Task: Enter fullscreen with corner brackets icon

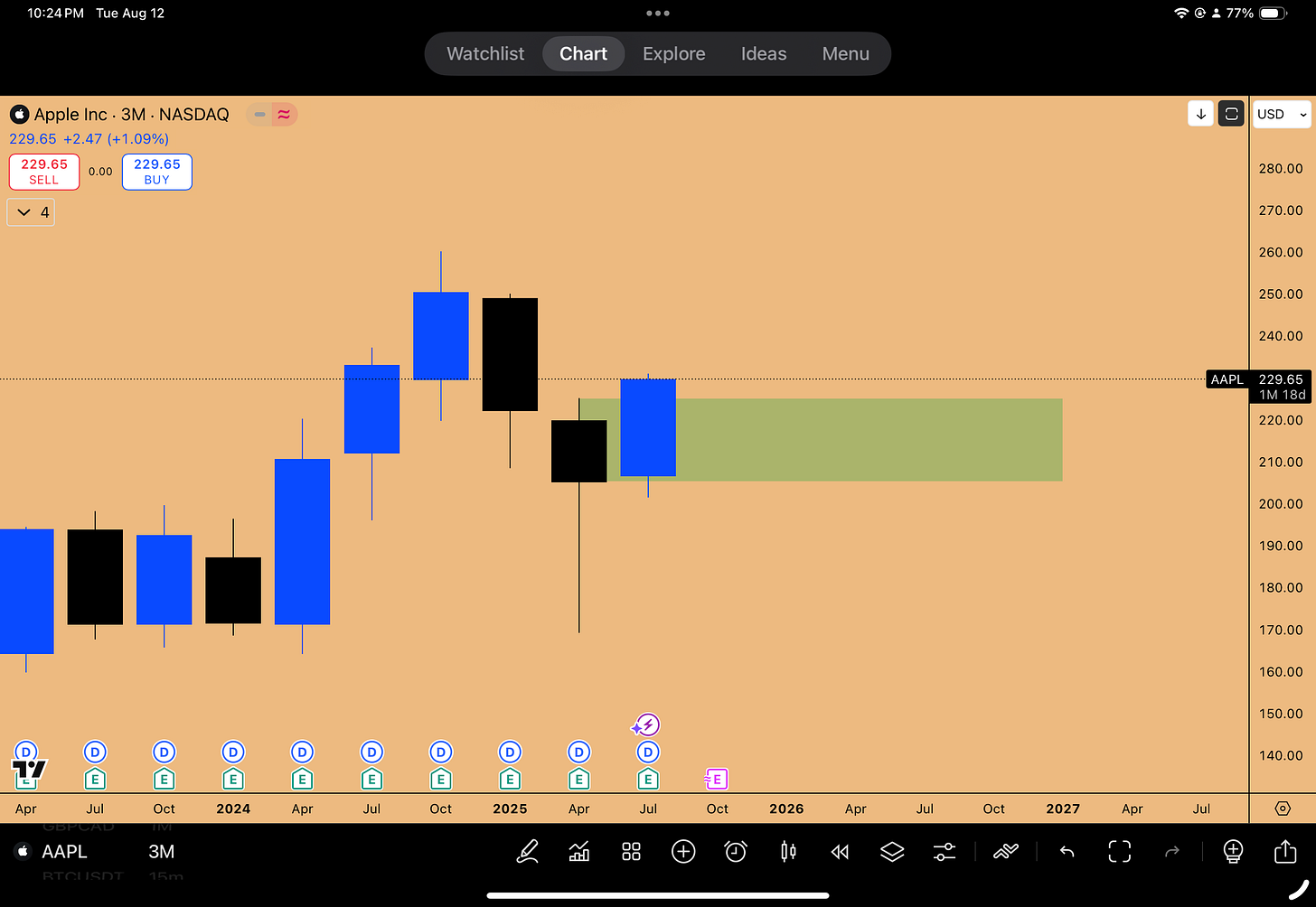Action: 1120,851
